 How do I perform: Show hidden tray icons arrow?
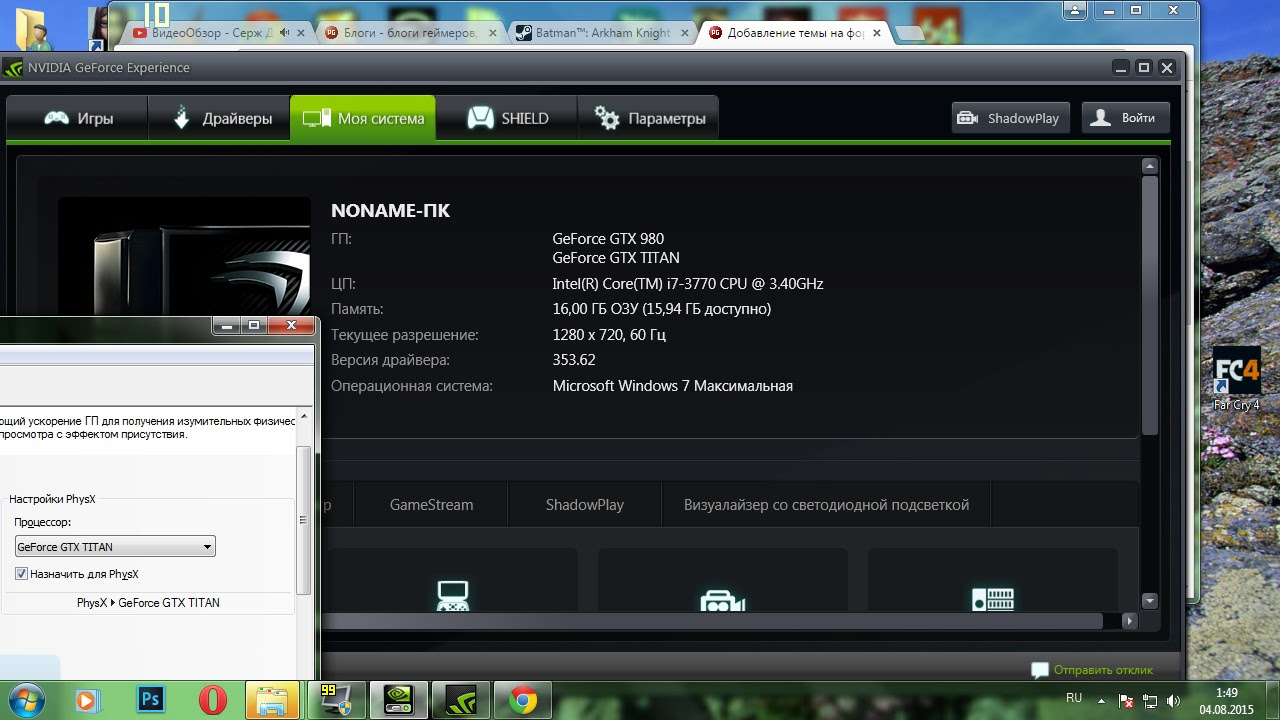point(1102,701)
